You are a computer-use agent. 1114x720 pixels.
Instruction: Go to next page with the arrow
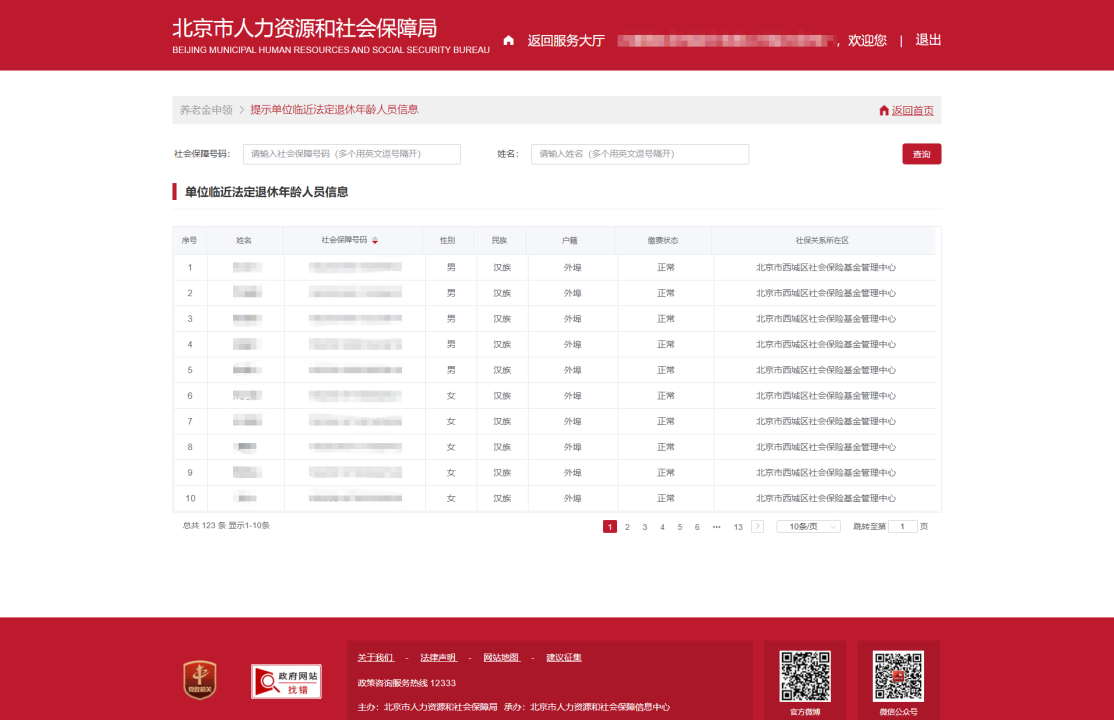click(757, 526)
